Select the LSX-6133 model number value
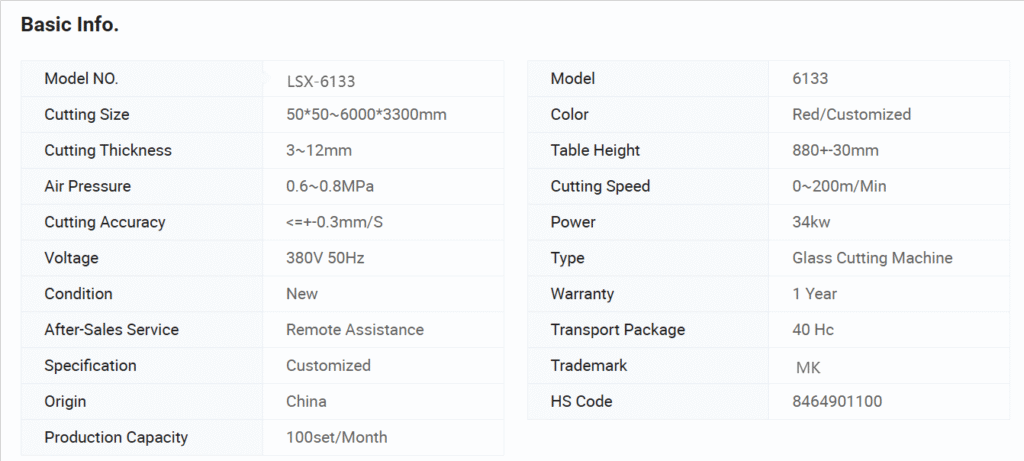1024x461 pixels. point(320,81)
